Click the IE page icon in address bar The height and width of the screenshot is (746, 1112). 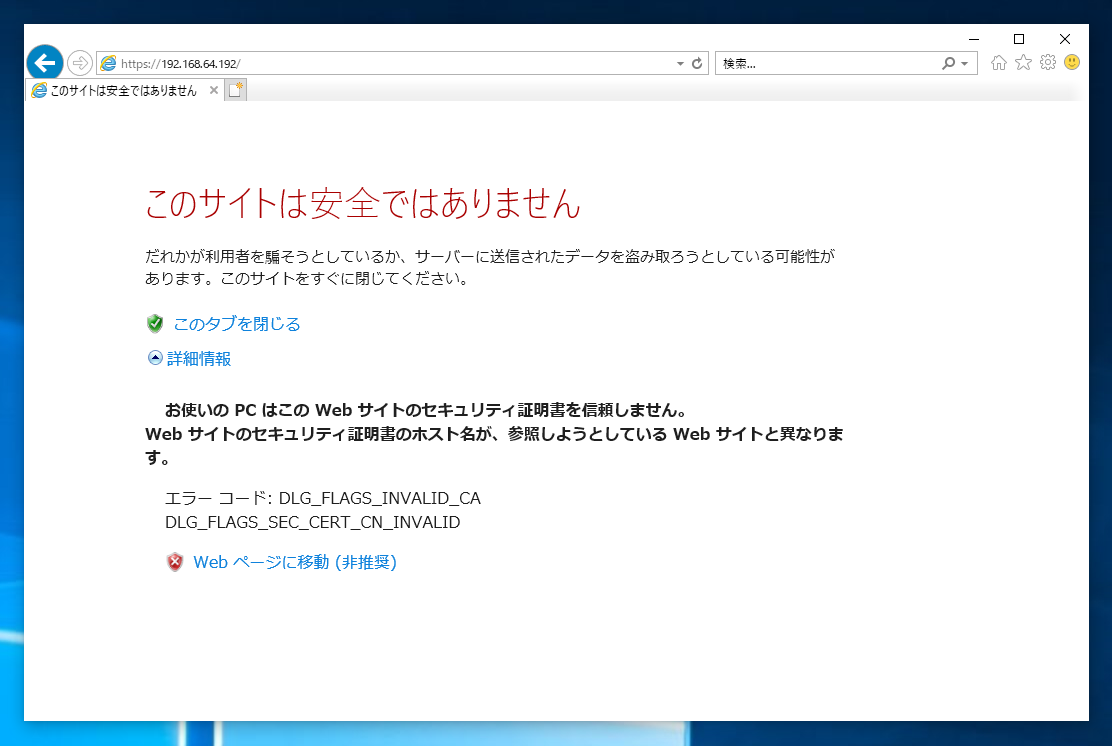tap(109, 63)
